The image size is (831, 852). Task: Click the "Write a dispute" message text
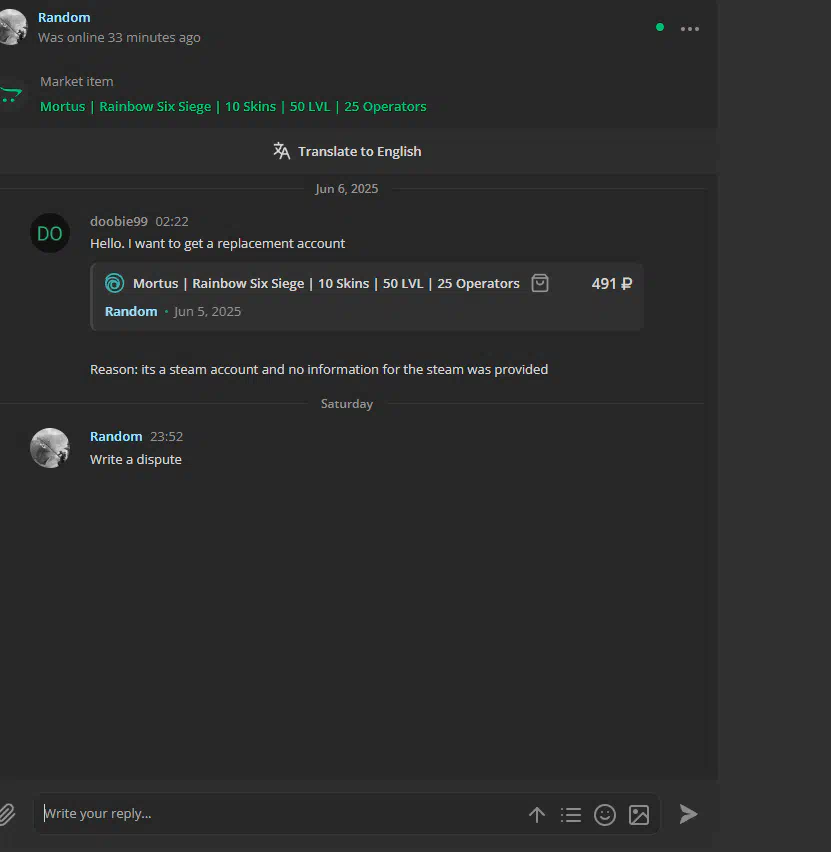pyautogui.click(x=136, y=459)
